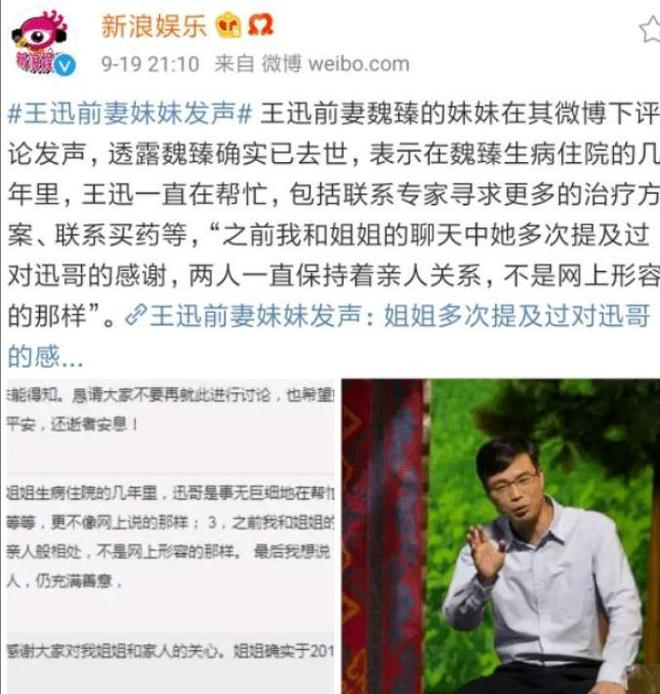Click the screenshot line 平安,还逝者安息!

(73, 424)
